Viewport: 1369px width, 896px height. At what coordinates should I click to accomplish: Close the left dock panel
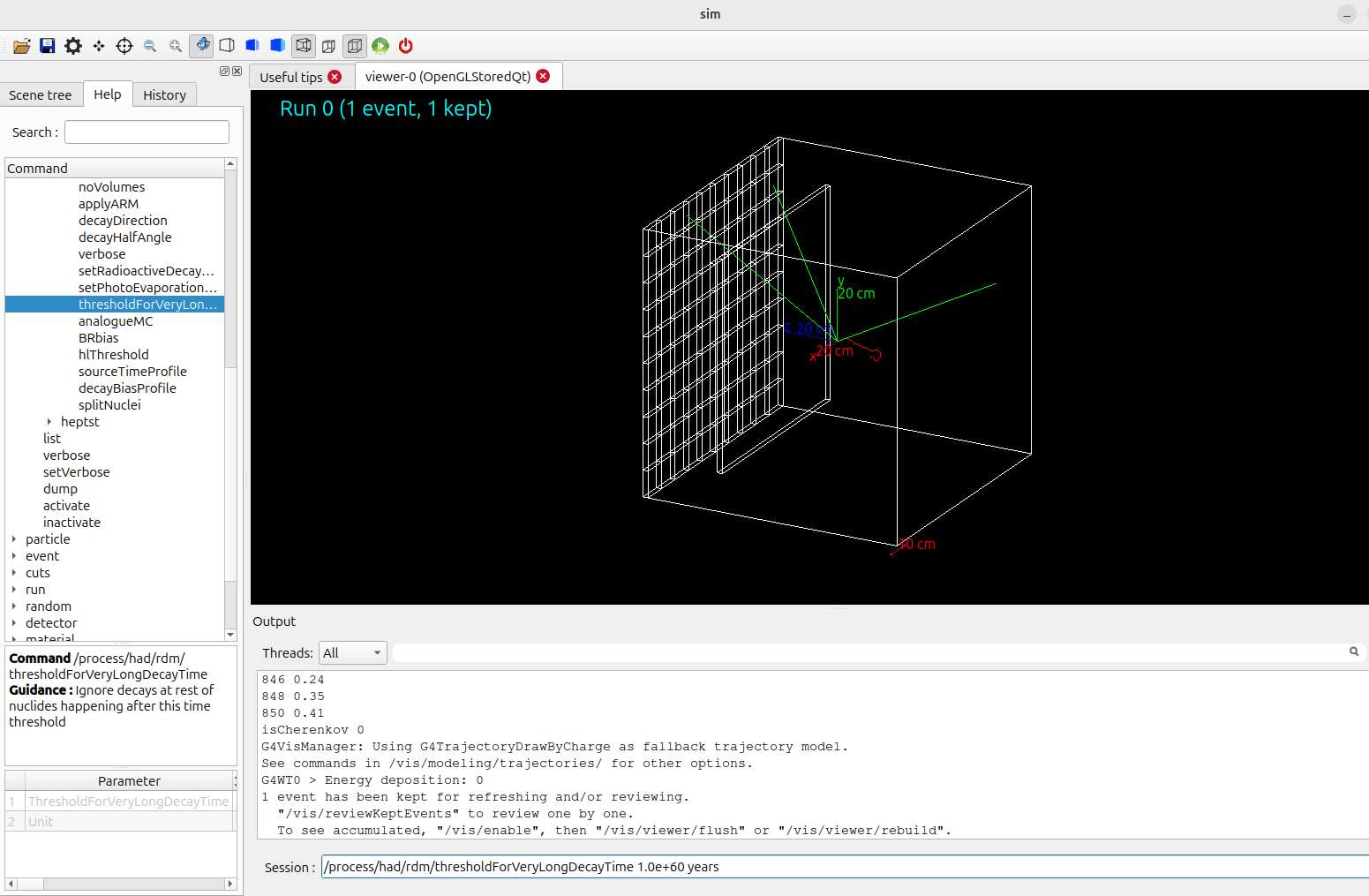[x=237, y=71]
